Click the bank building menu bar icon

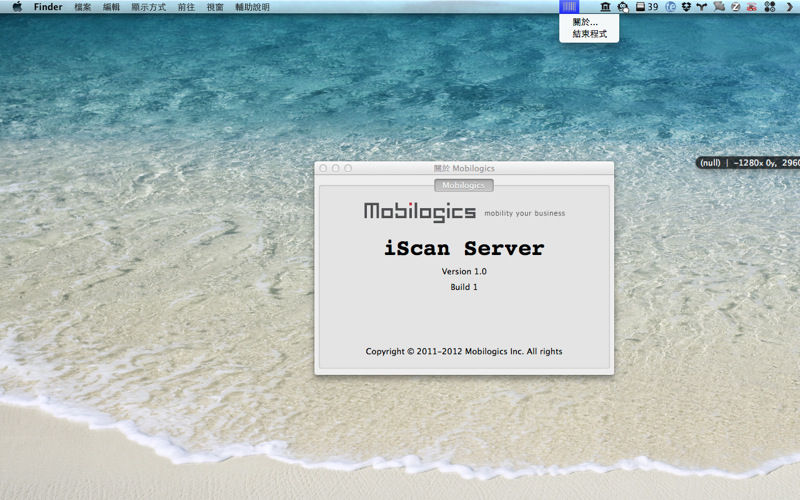click(606, 7)
